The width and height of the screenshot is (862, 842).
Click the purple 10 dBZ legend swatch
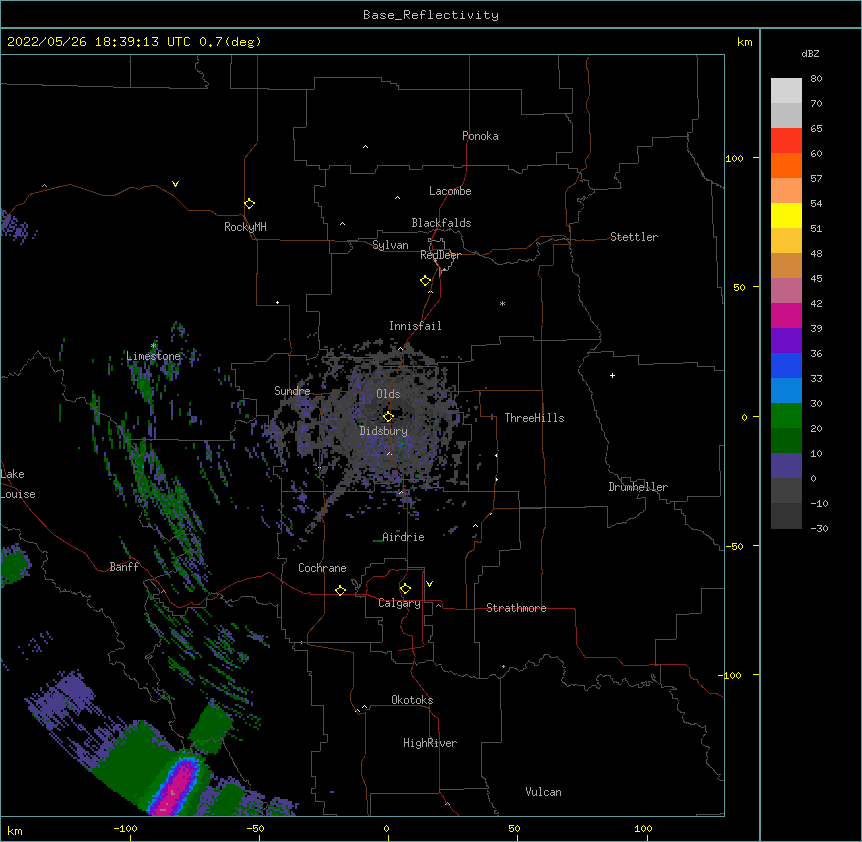[x=786, y=466]
